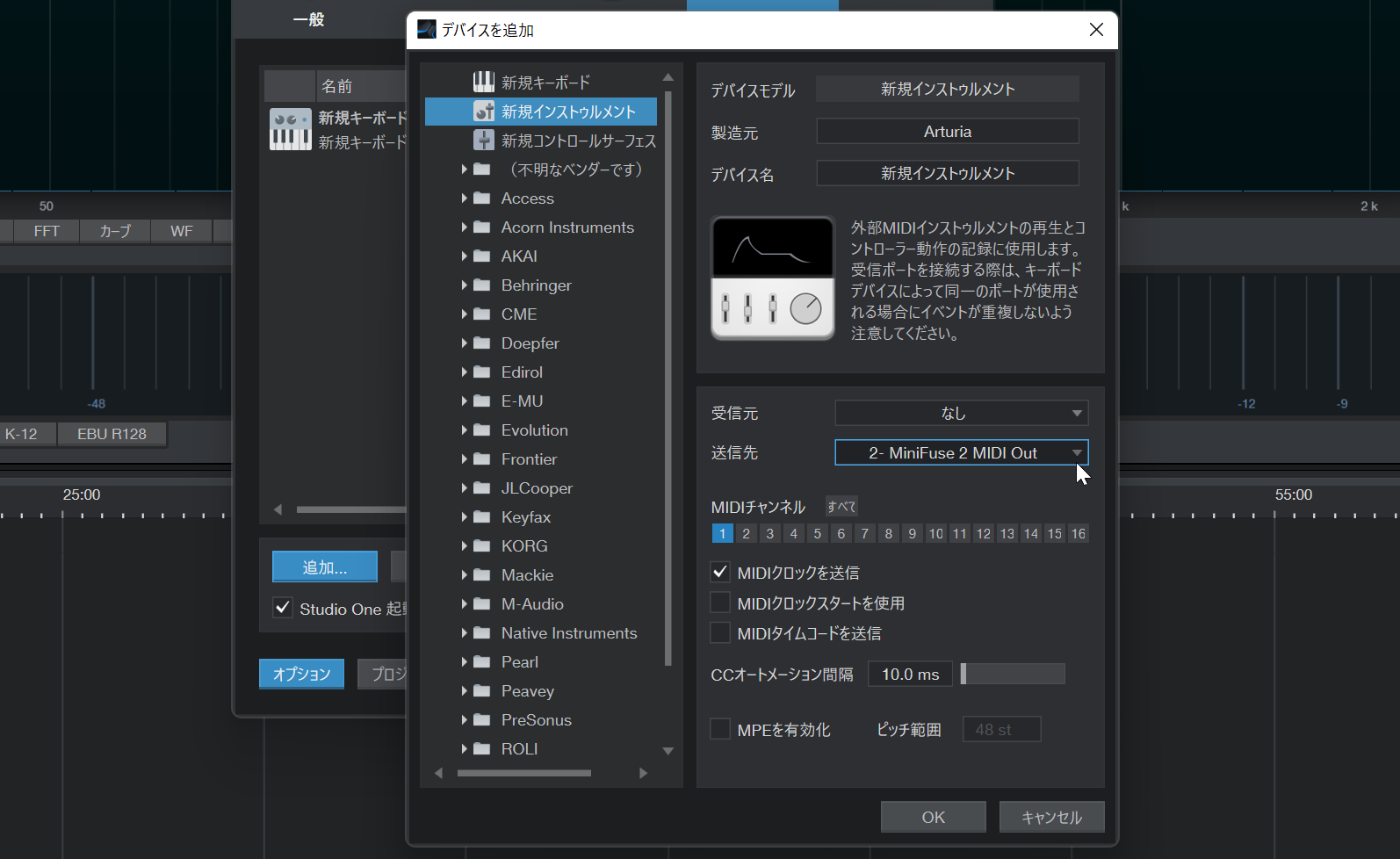Click the すべて MIDI channels button
Image resolution: width=1400 pixels, height=859 pixels.
[x=841, y=507]
